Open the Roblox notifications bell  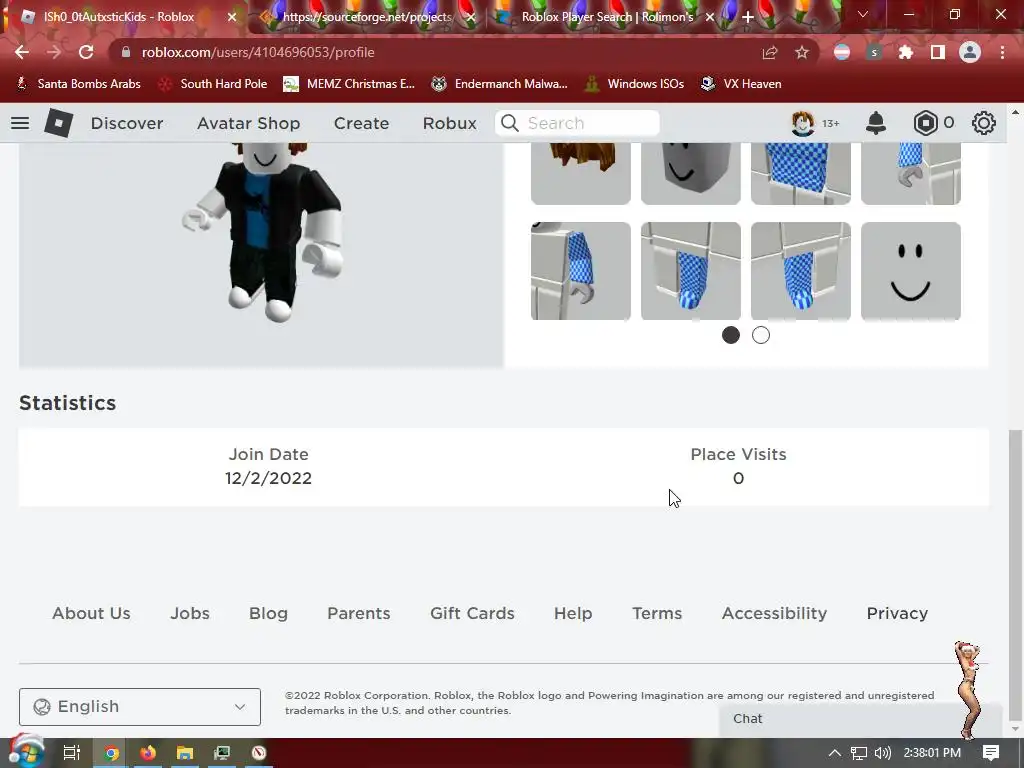click(876, 123)
